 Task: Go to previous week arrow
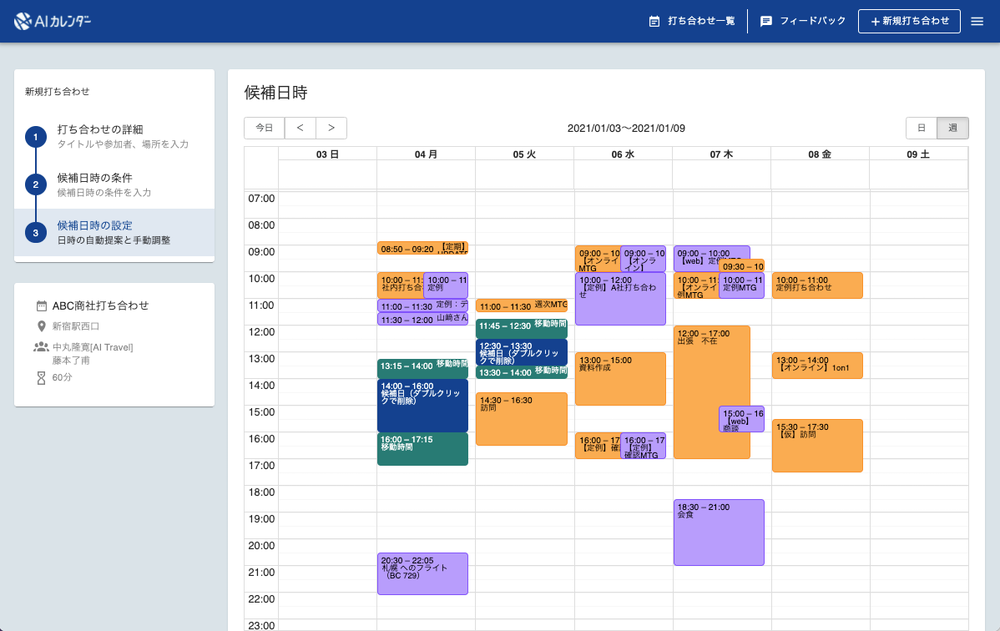tap(300, 128)
